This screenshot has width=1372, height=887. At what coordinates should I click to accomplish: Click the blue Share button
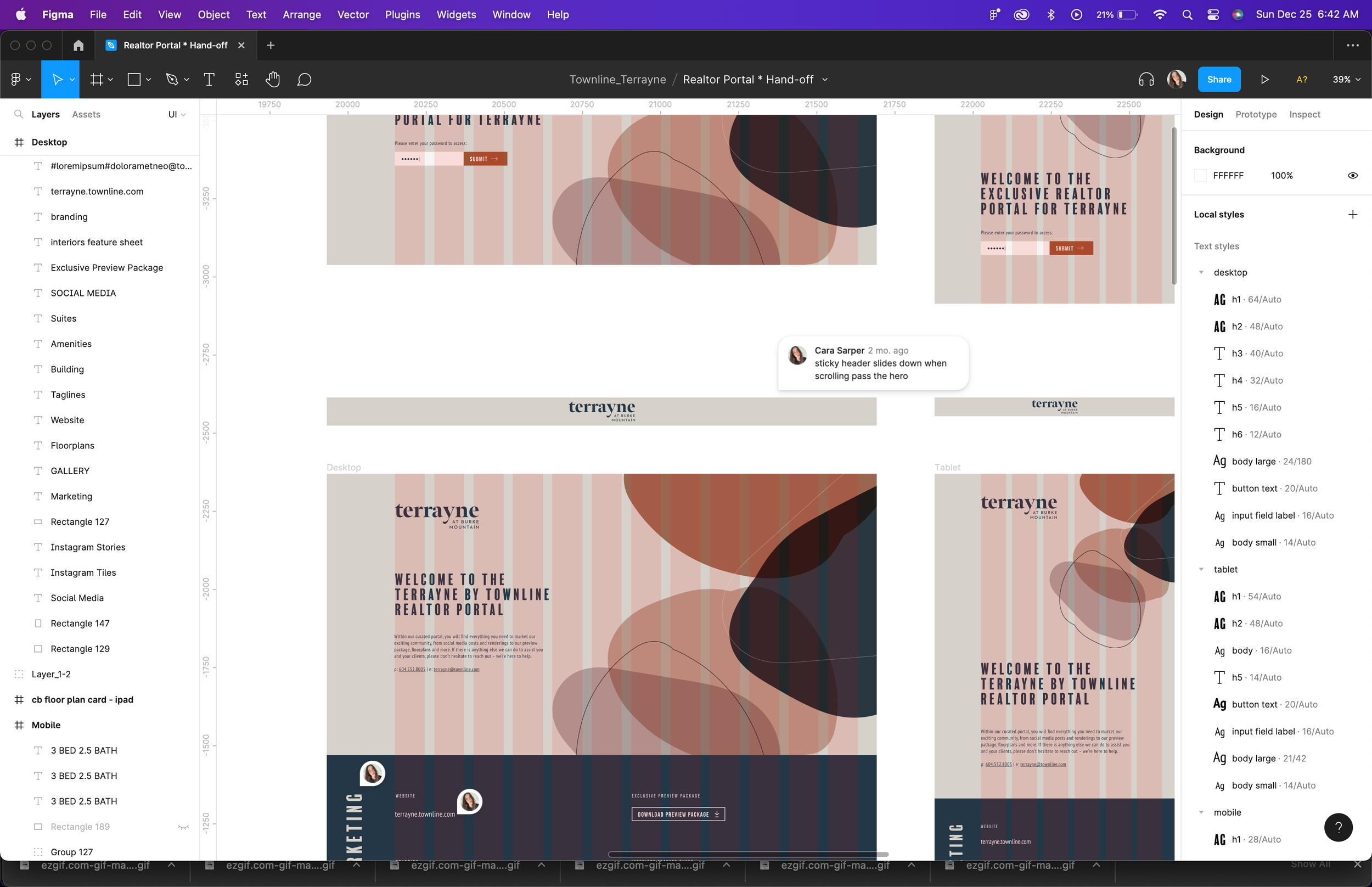click(1218, 80)
